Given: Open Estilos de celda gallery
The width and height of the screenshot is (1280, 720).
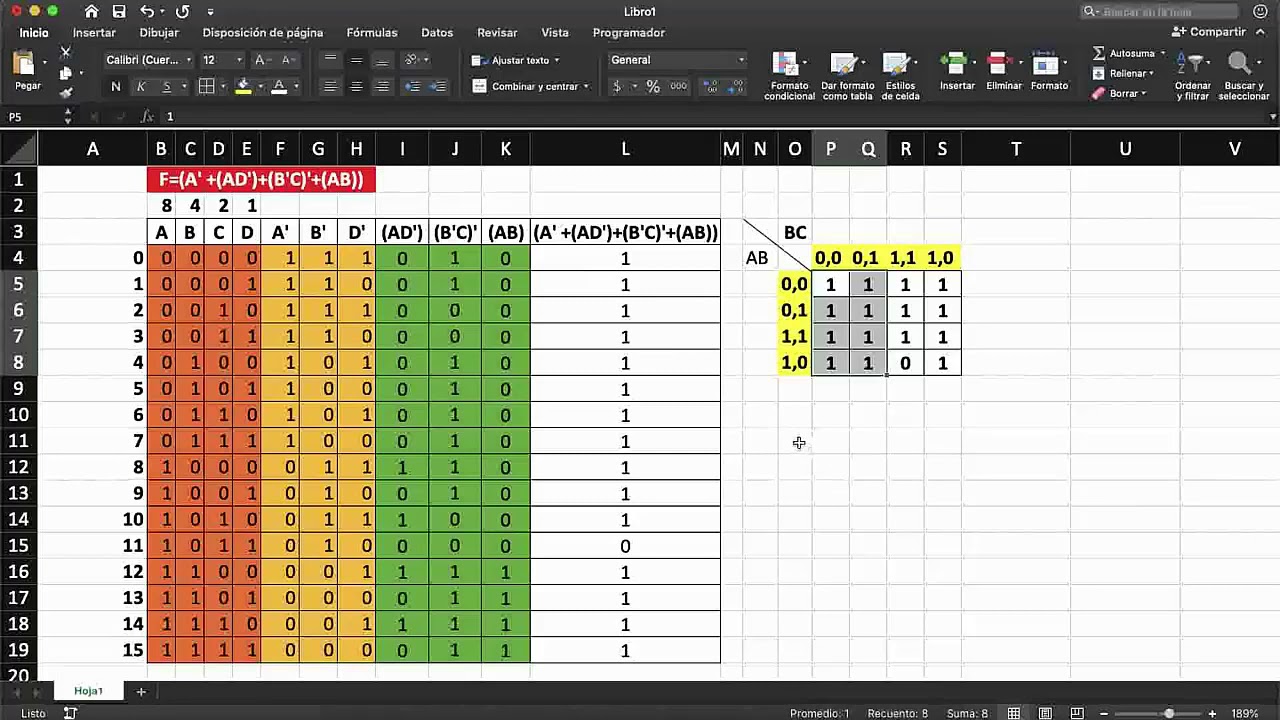Looking at the screenshot, I should tap(900, 76).
